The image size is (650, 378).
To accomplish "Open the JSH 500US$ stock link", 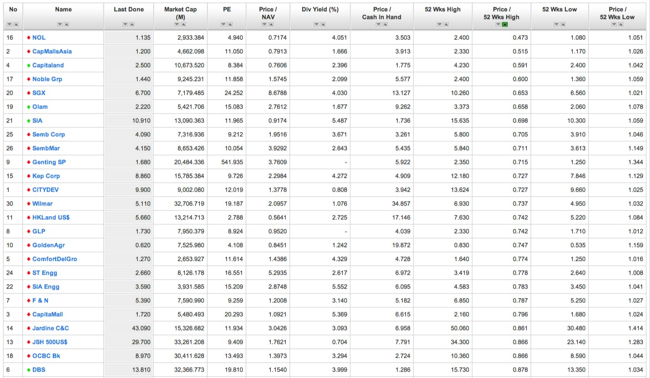I will coord(50,342).
